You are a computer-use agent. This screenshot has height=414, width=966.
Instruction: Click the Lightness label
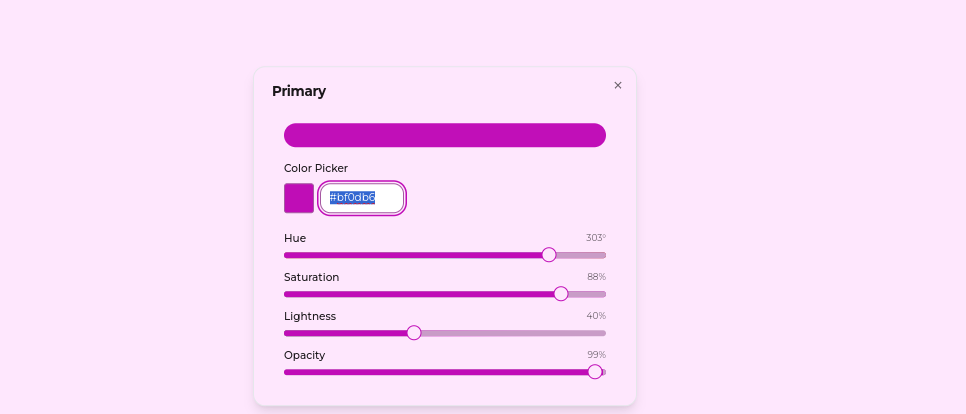(x=310, y=316)
